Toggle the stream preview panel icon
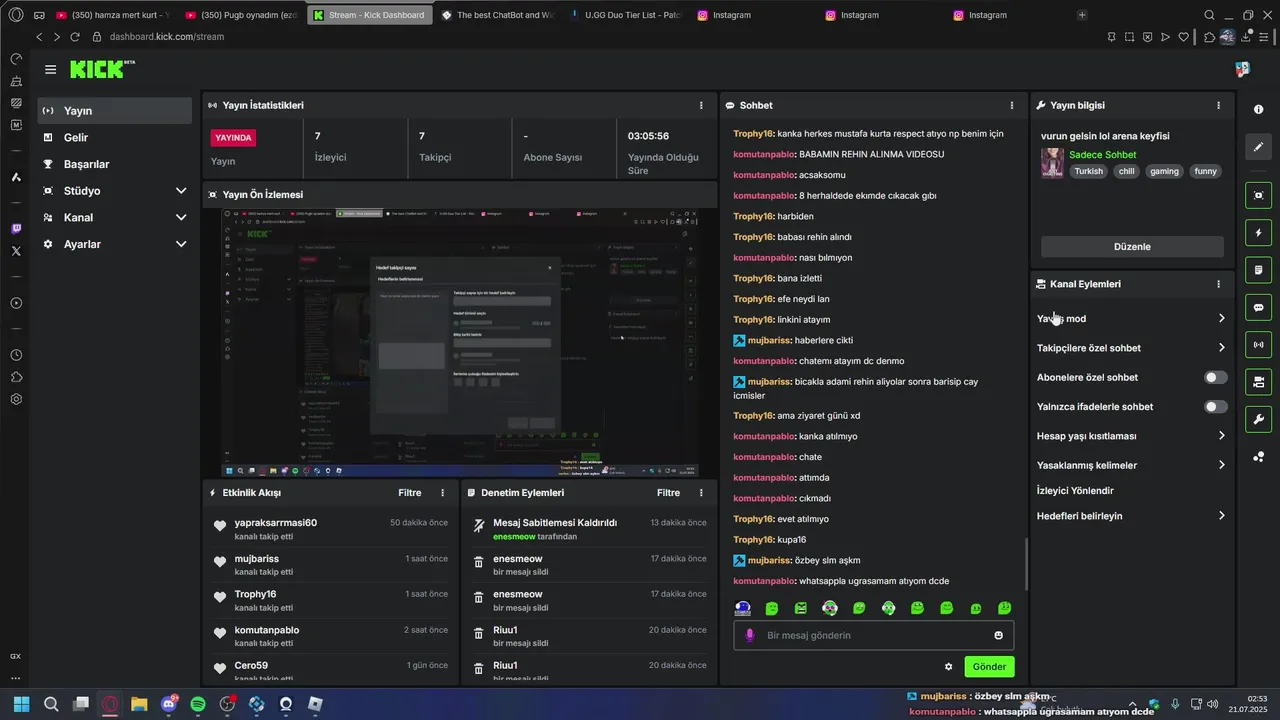 click(1258, 195)
